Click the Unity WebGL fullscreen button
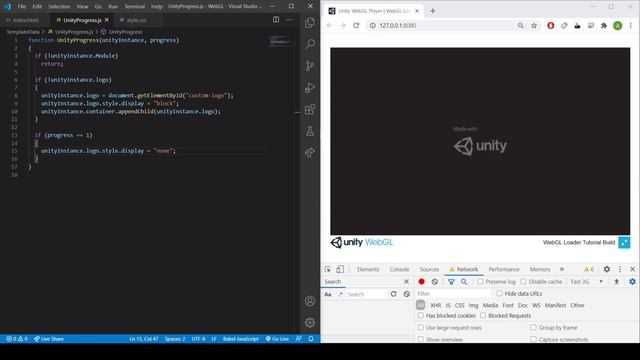 click(x=624, y=242)
